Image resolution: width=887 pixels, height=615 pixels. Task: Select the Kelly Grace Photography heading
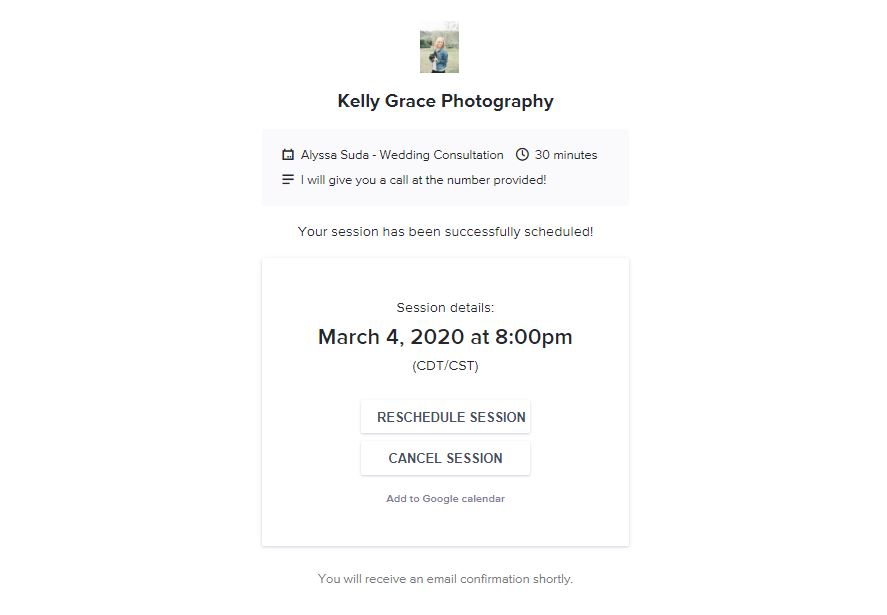445,101
